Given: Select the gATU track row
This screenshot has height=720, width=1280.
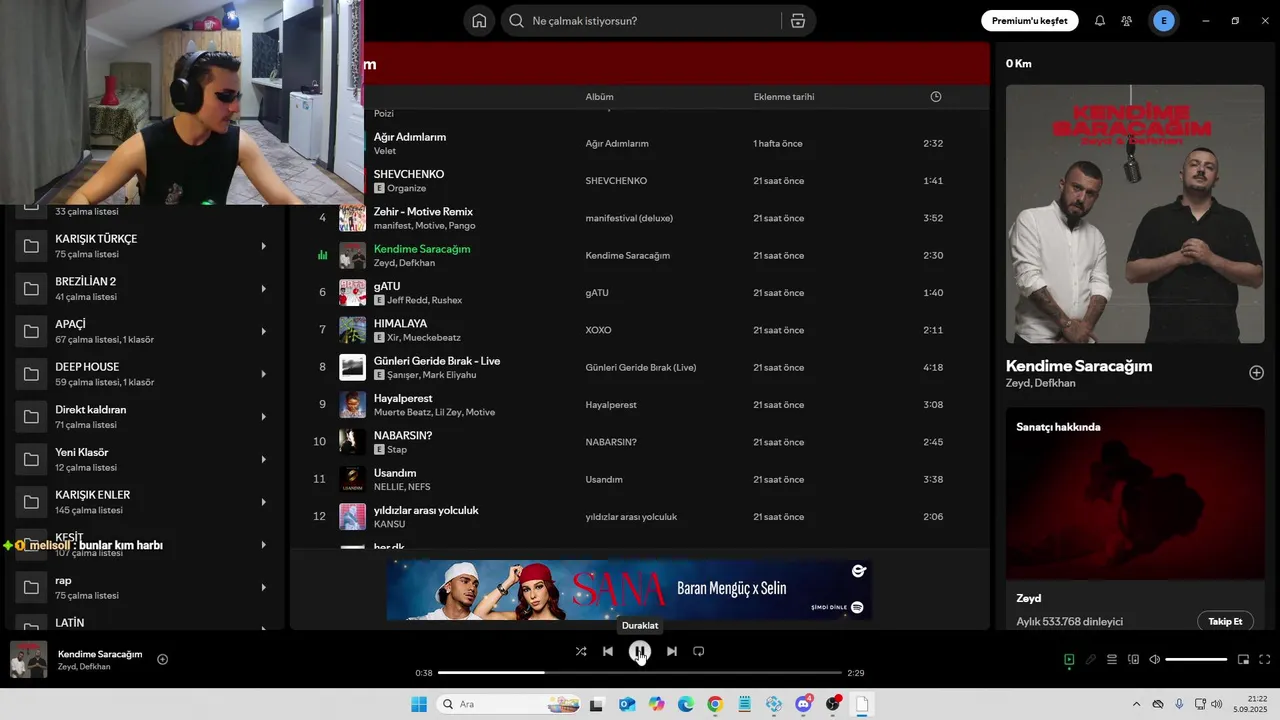Looking at the screenshot, I should click(x=640, y=293).
